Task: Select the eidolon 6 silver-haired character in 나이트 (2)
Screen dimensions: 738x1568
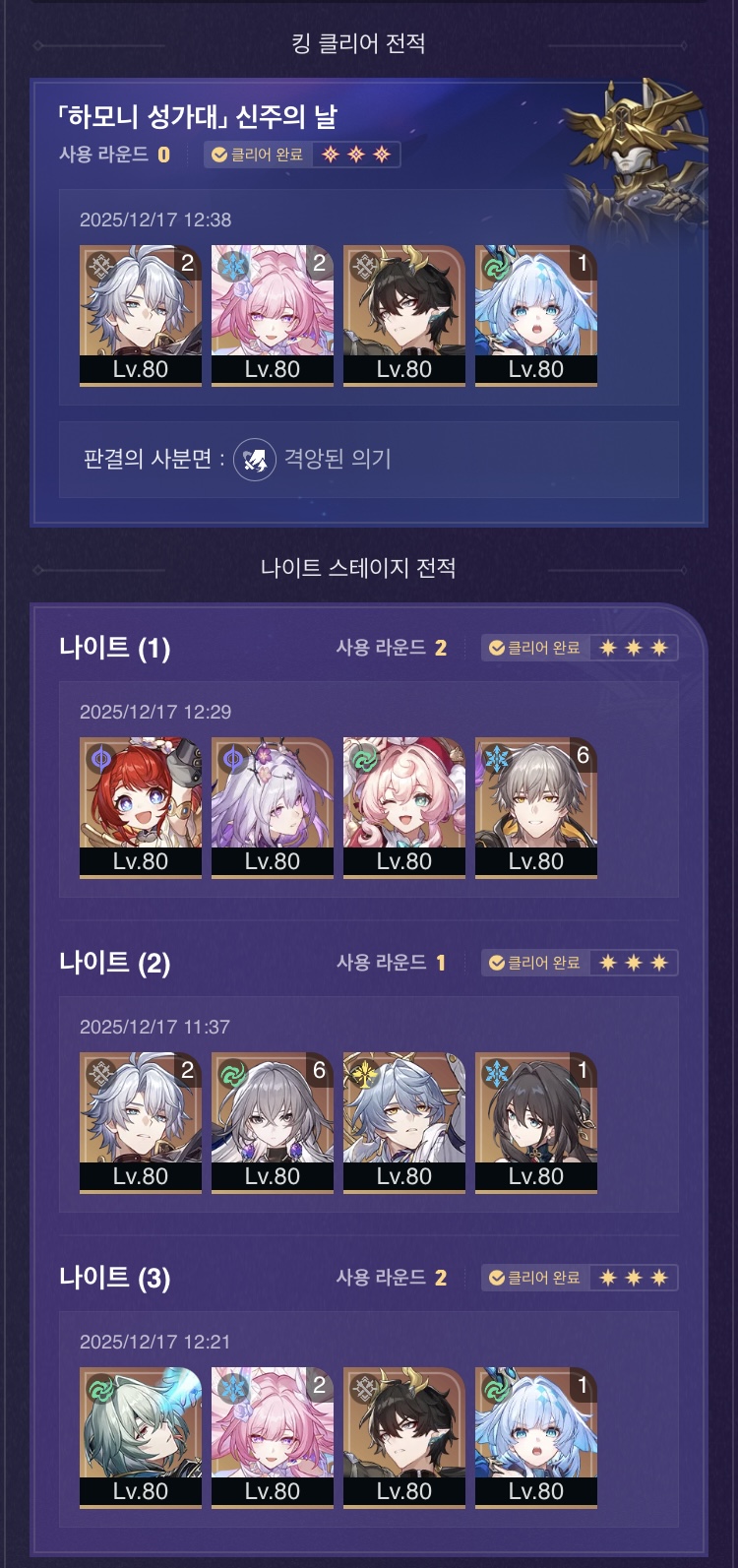Action: tap(273, 1122)
